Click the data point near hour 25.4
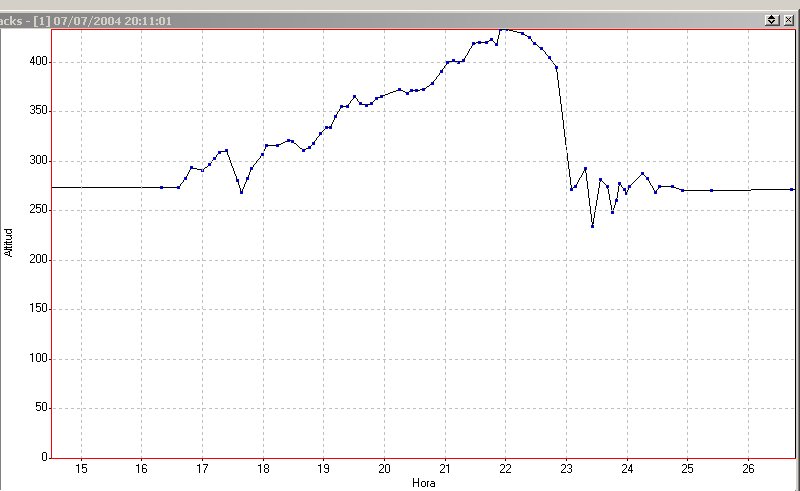 coord(711,190)
